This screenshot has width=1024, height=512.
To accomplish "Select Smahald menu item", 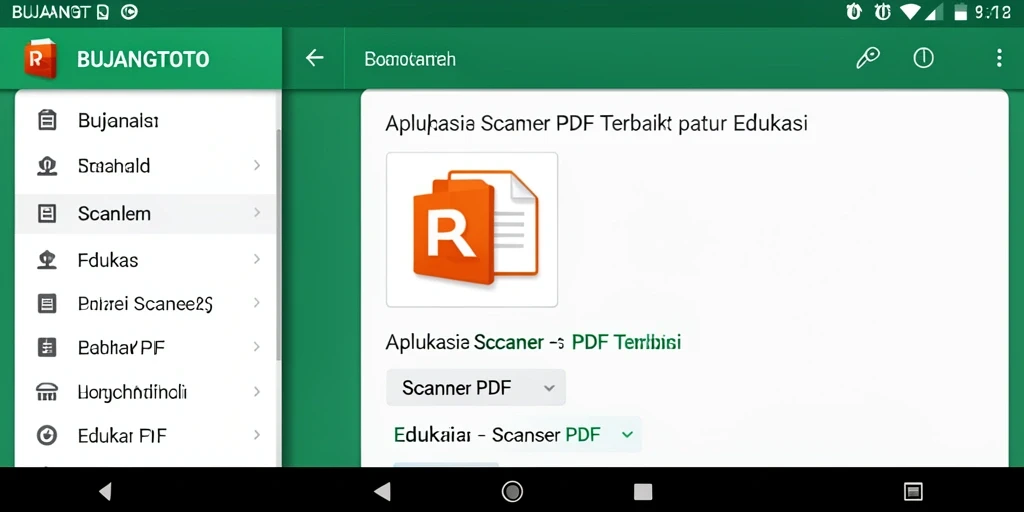I will tap(148, 166).
